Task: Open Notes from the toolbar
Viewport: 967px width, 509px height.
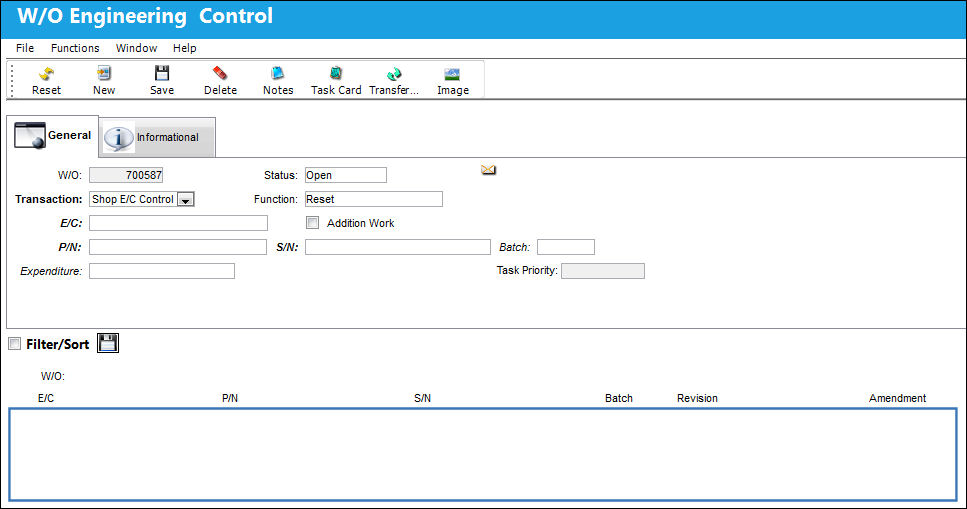Action: [x=278, y=73]
